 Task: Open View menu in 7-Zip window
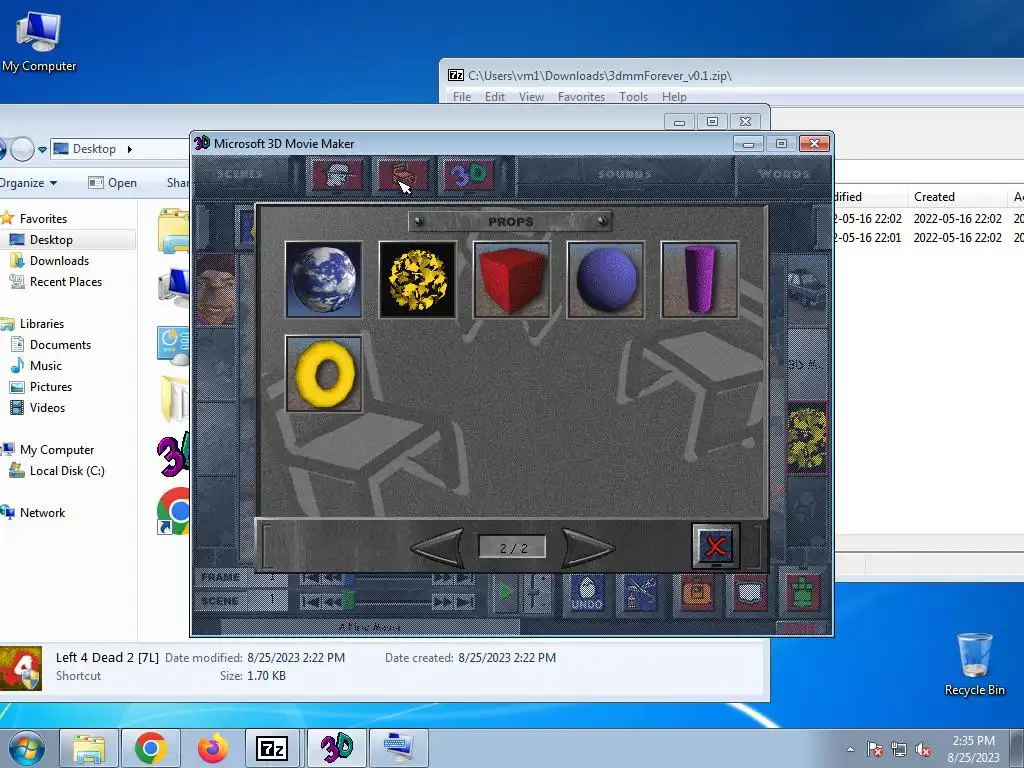coord(531,97)
